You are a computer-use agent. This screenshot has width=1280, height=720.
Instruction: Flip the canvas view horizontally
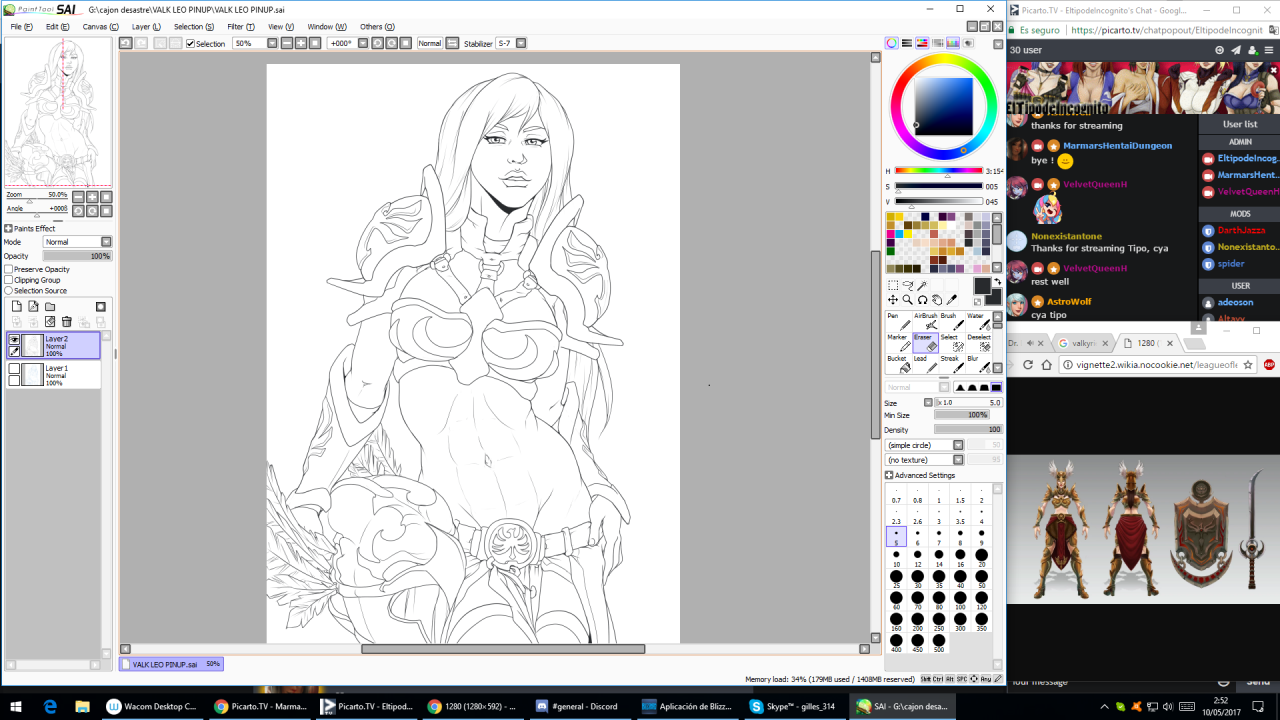tap(452, 43)
